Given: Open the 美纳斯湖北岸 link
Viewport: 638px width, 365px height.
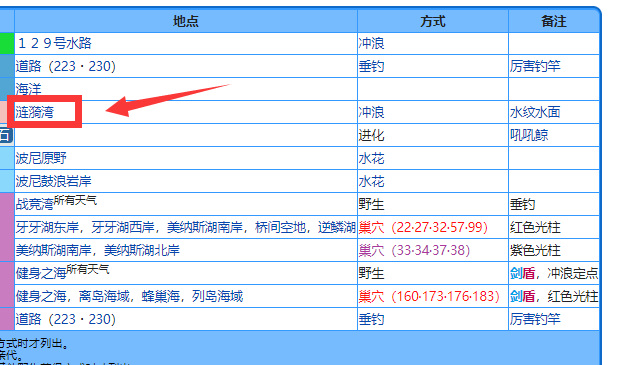Looking at the screenshot, I should click(142, 250).
